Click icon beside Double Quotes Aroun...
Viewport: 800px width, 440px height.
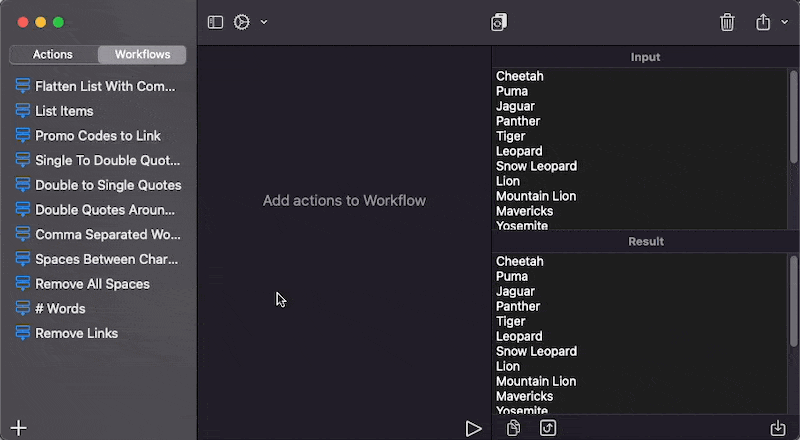pos(23,209)
